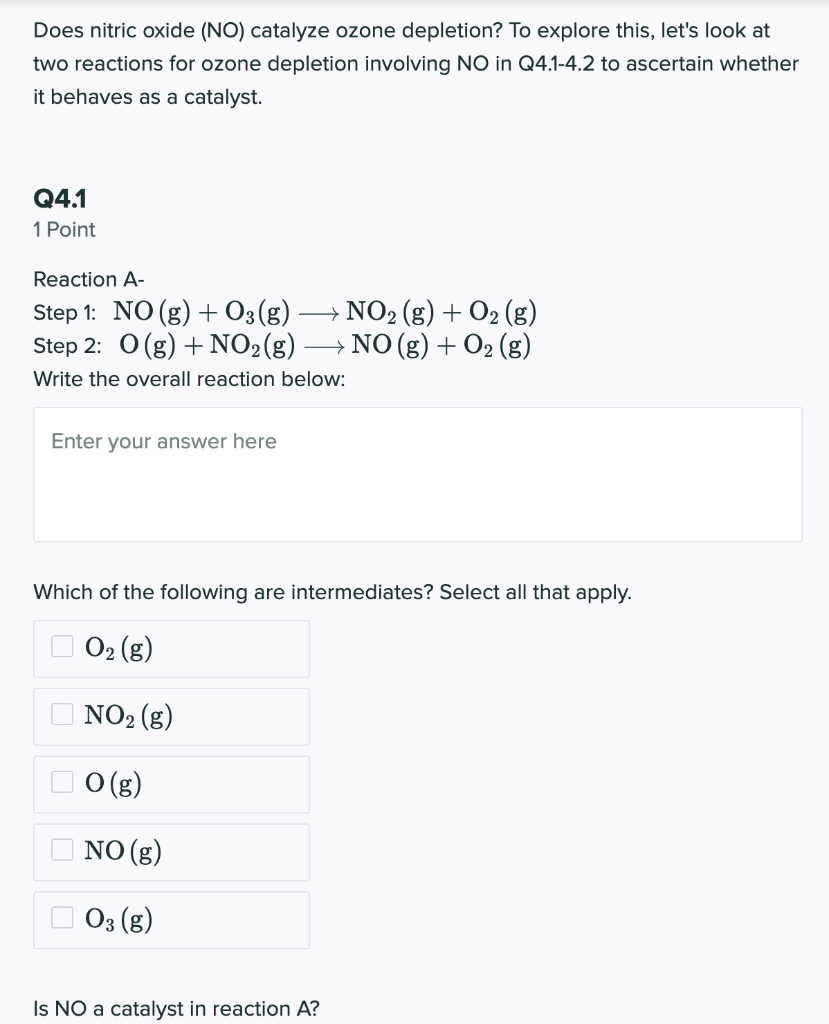The height and width of the screenshot is (1024, 829).
Task: Click the NO₂ (g) option label
Action: pyautogui.click(x=128, y=716)
